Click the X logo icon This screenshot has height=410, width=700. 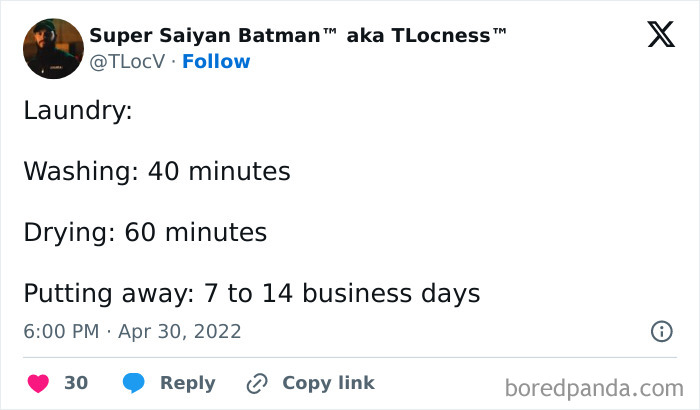click(660, 36)
